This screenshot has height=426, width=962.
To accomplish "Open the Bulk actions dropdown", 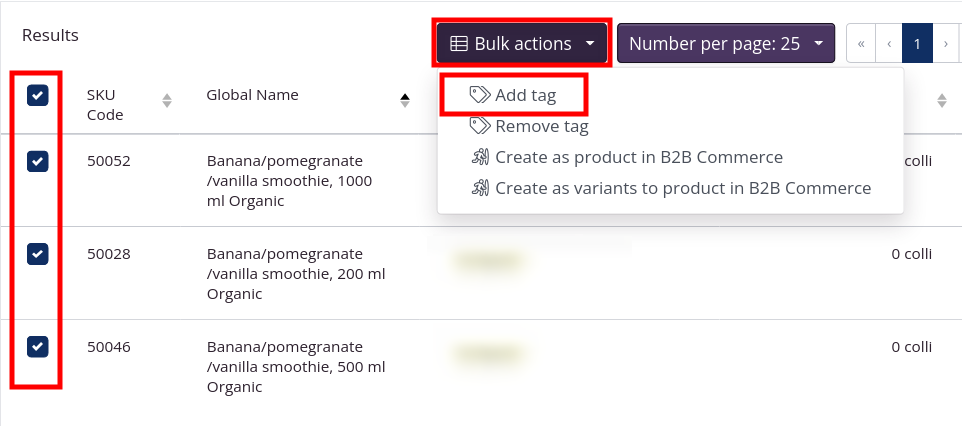I will point(522,44).
